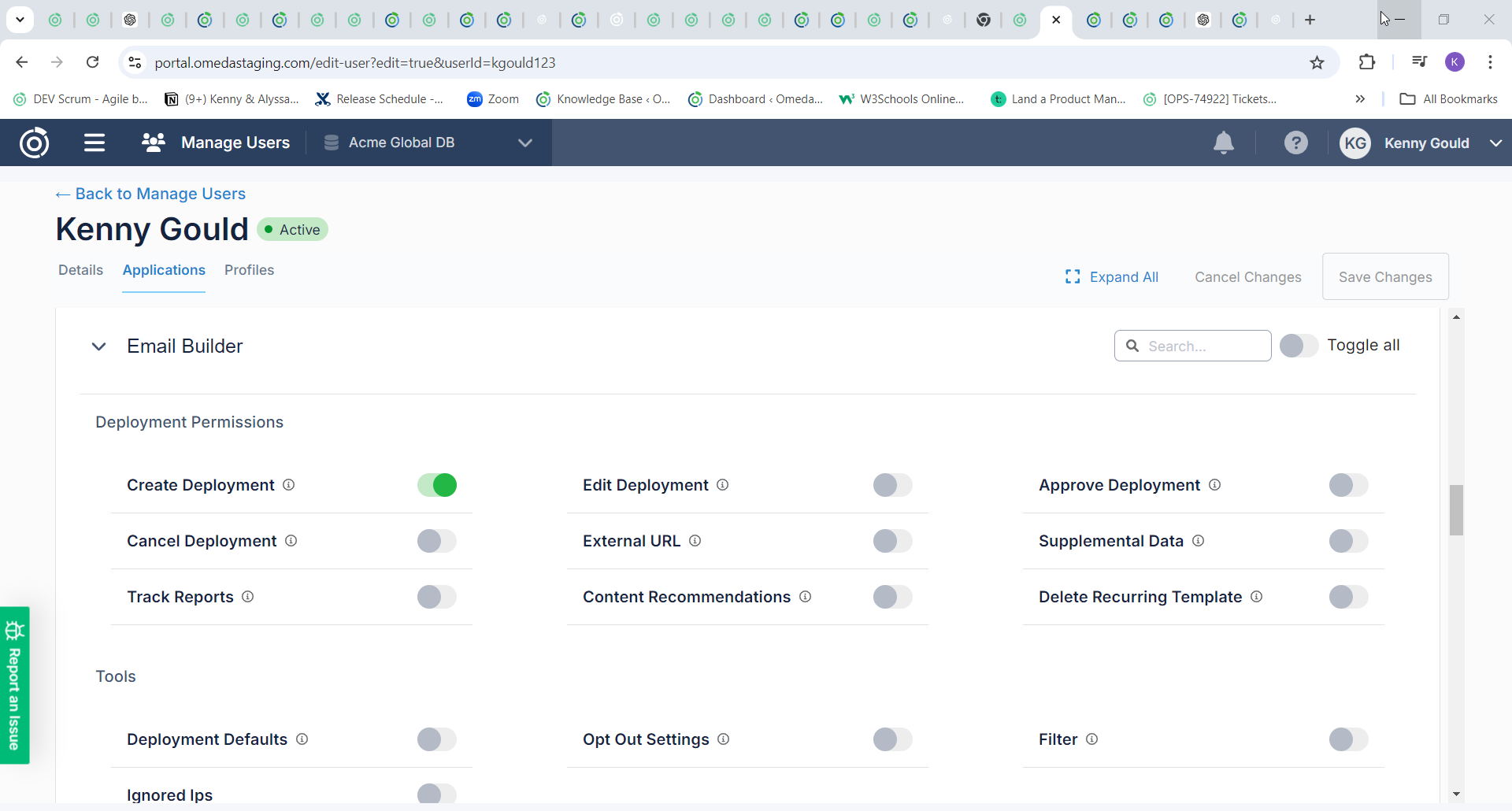Click info icon beside Supplemental Data
Viewport: 1512px width, 811px height.
(x=1198, y=541)
